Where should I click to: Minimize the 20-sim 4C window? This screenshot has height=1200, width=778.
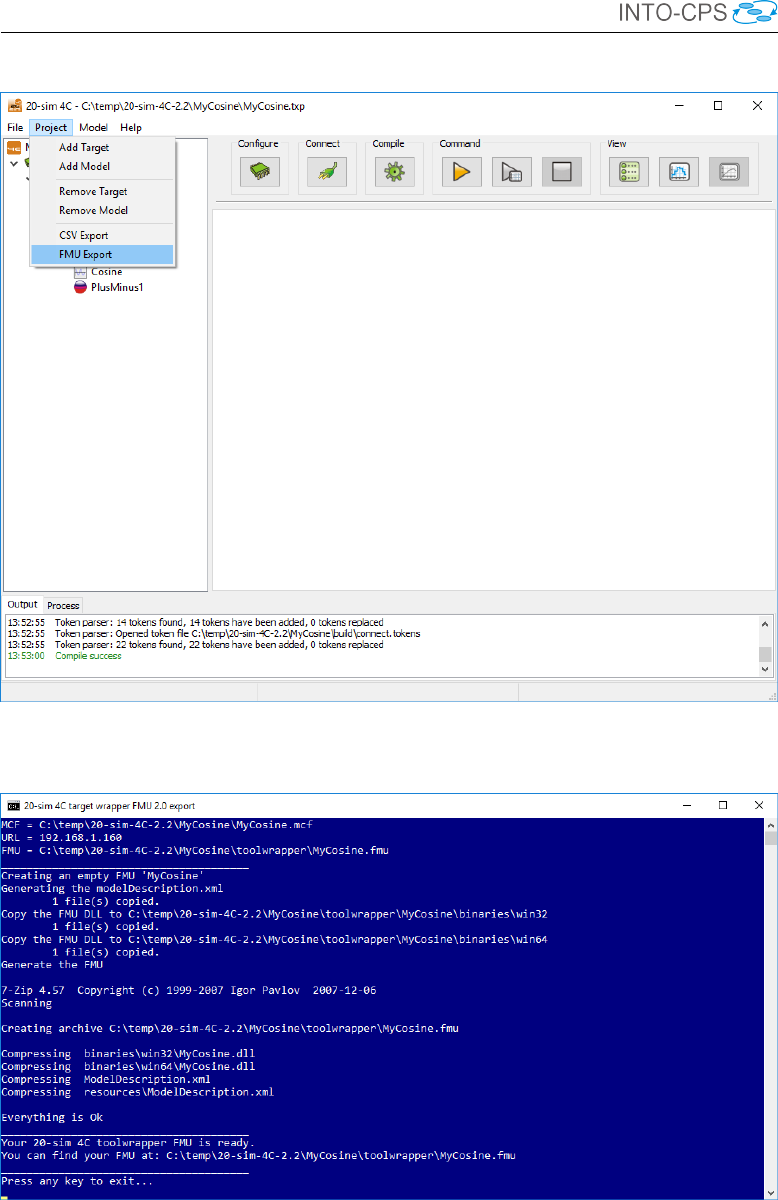(x=679, y=104)
